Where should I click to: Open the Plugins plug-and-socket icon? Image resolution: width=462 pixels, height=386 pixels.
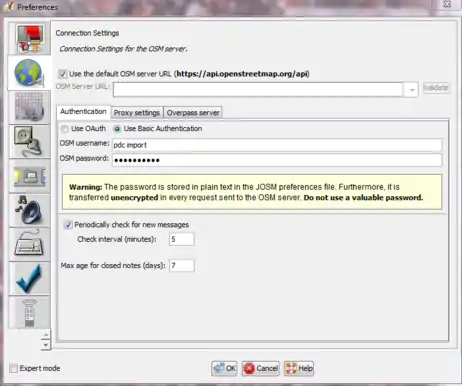[x=29, y=142]
